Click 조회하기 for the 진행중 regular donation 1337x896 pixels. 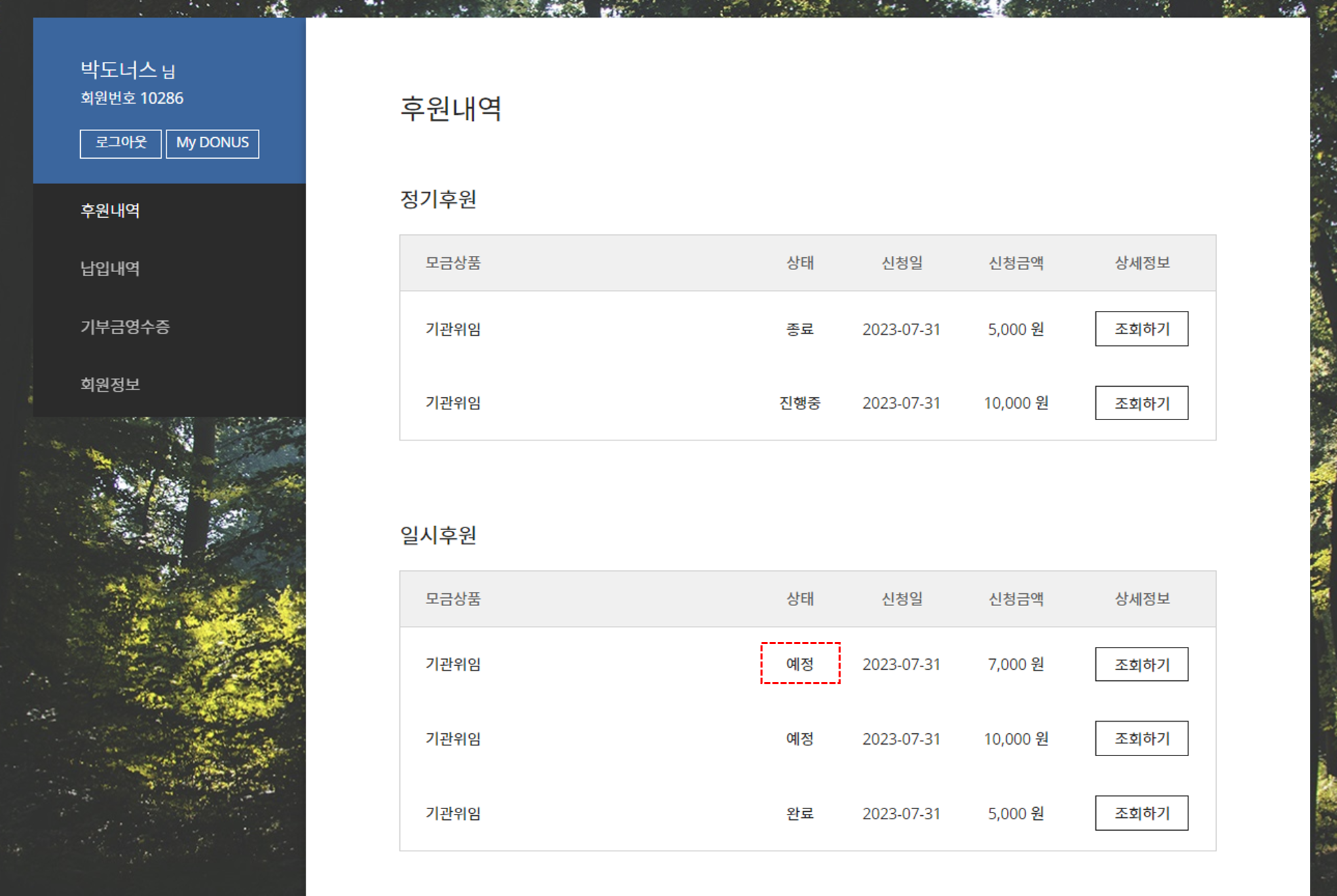1141,403
